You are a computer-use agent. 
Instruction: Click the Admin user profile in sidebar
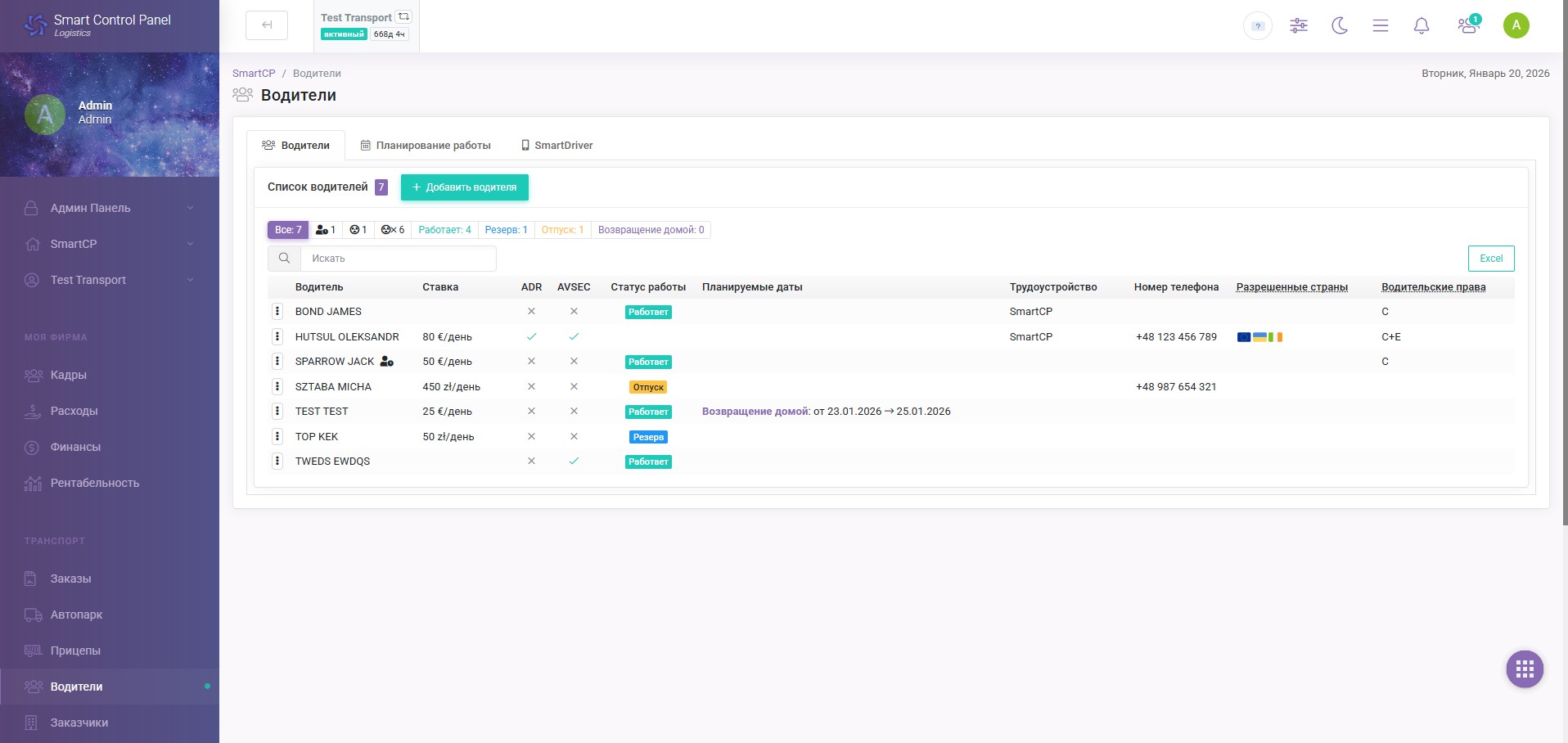(70, 113)
